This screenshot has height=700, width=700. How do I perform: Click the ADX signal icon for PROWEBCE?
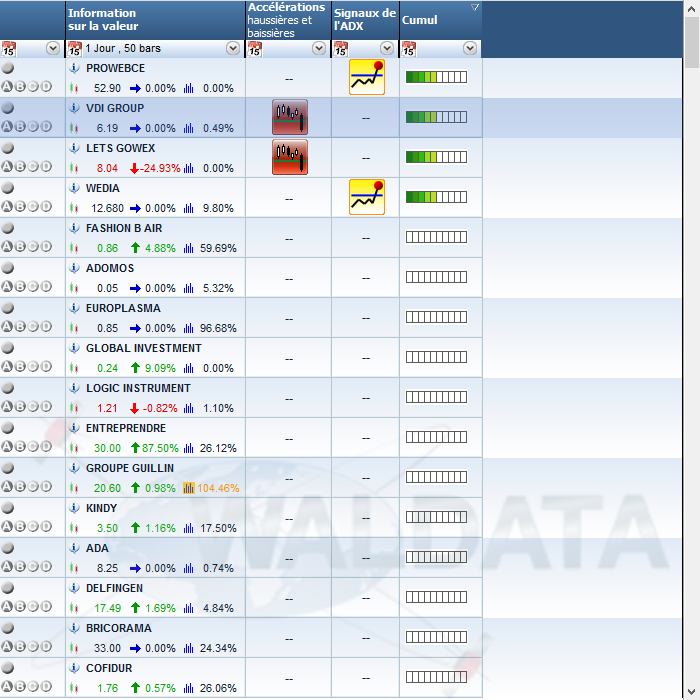click(x=367, y=77)
